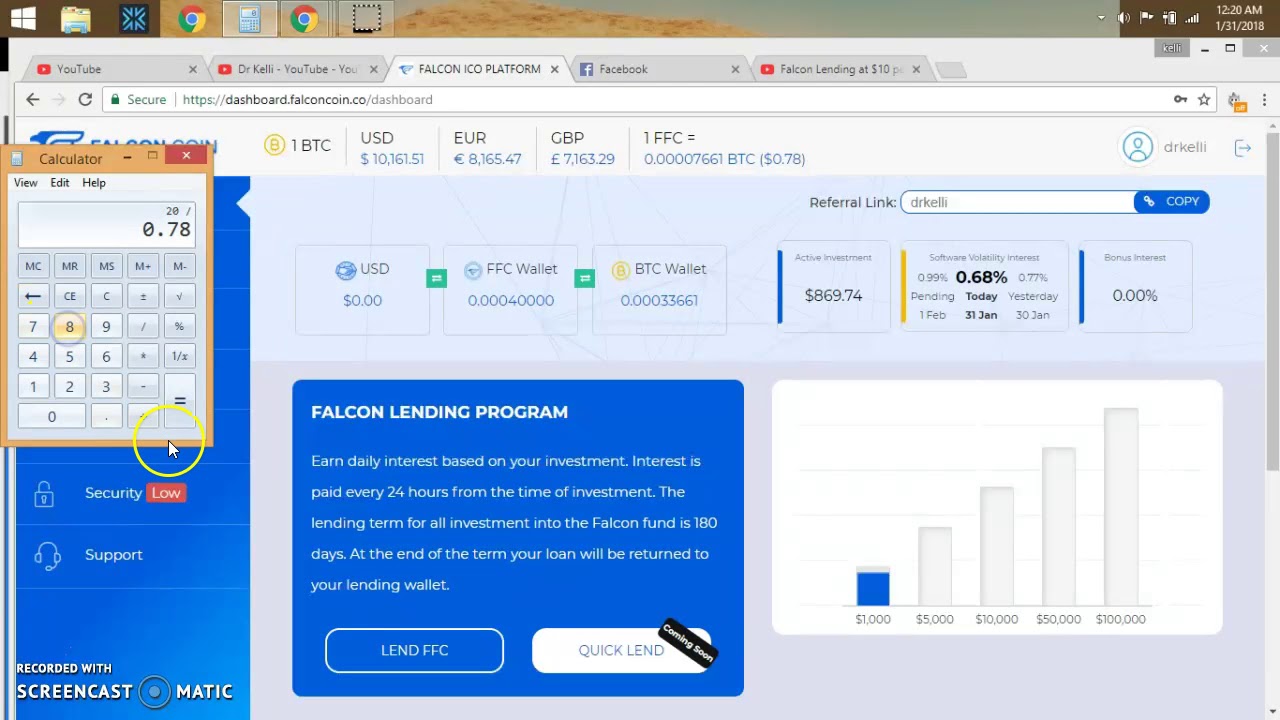This screenshot has width=1280, height=720.
Task: Open Calculator View menu
Action: (x=26, y=183)
